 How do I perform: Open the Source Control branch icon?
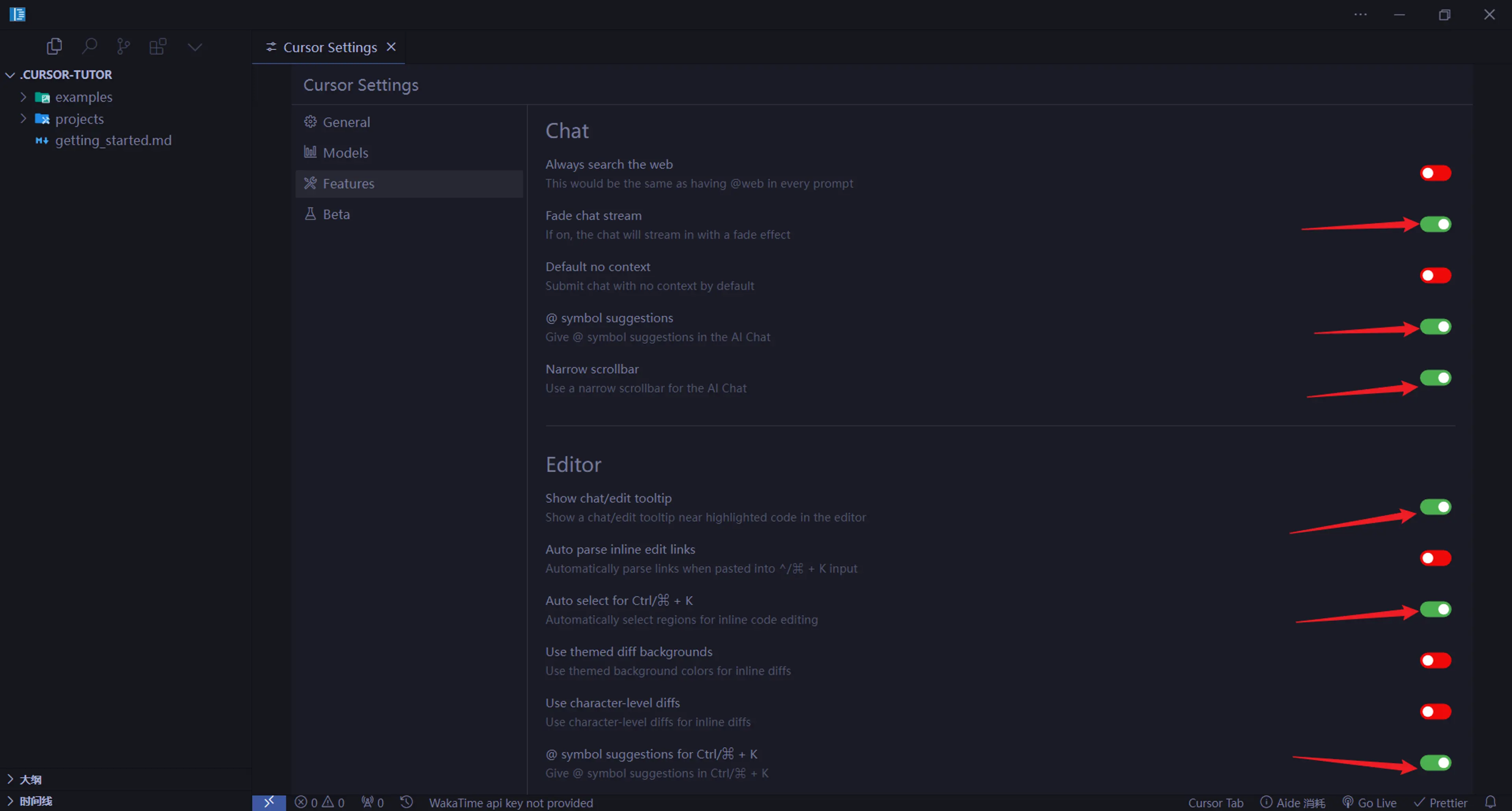click(123, 46)
